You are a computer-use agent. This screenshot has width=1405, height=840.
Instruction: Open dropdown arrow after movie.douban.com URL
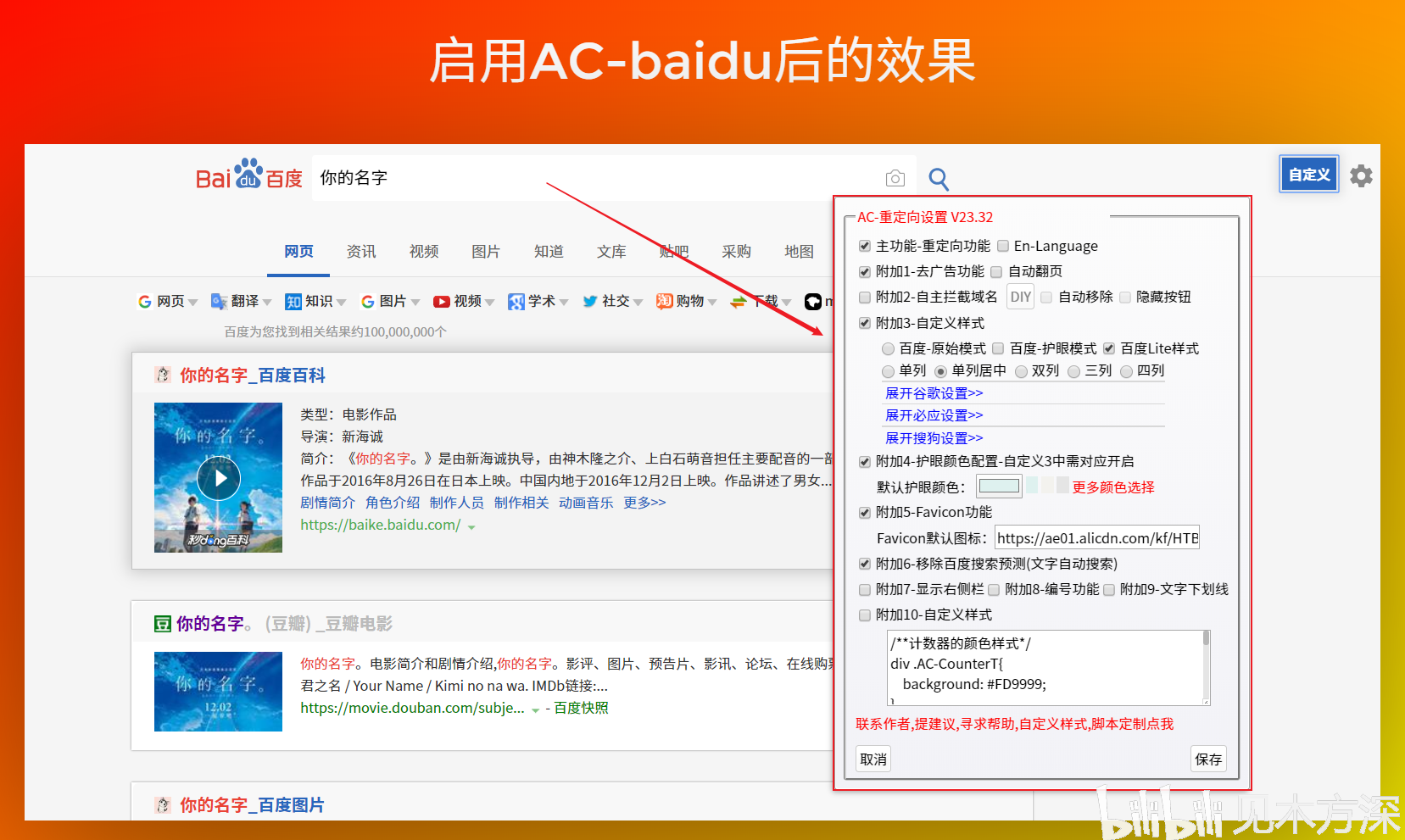coord(536,710)
